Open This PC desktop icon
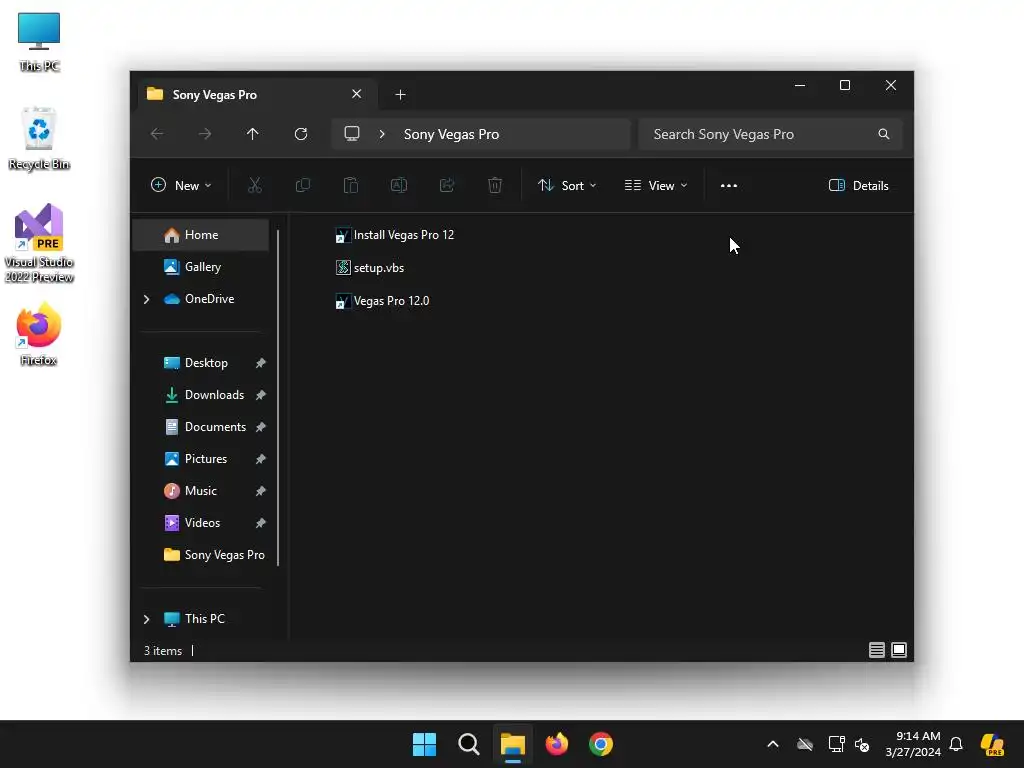The image size is (1024, 768). point(39,41)
